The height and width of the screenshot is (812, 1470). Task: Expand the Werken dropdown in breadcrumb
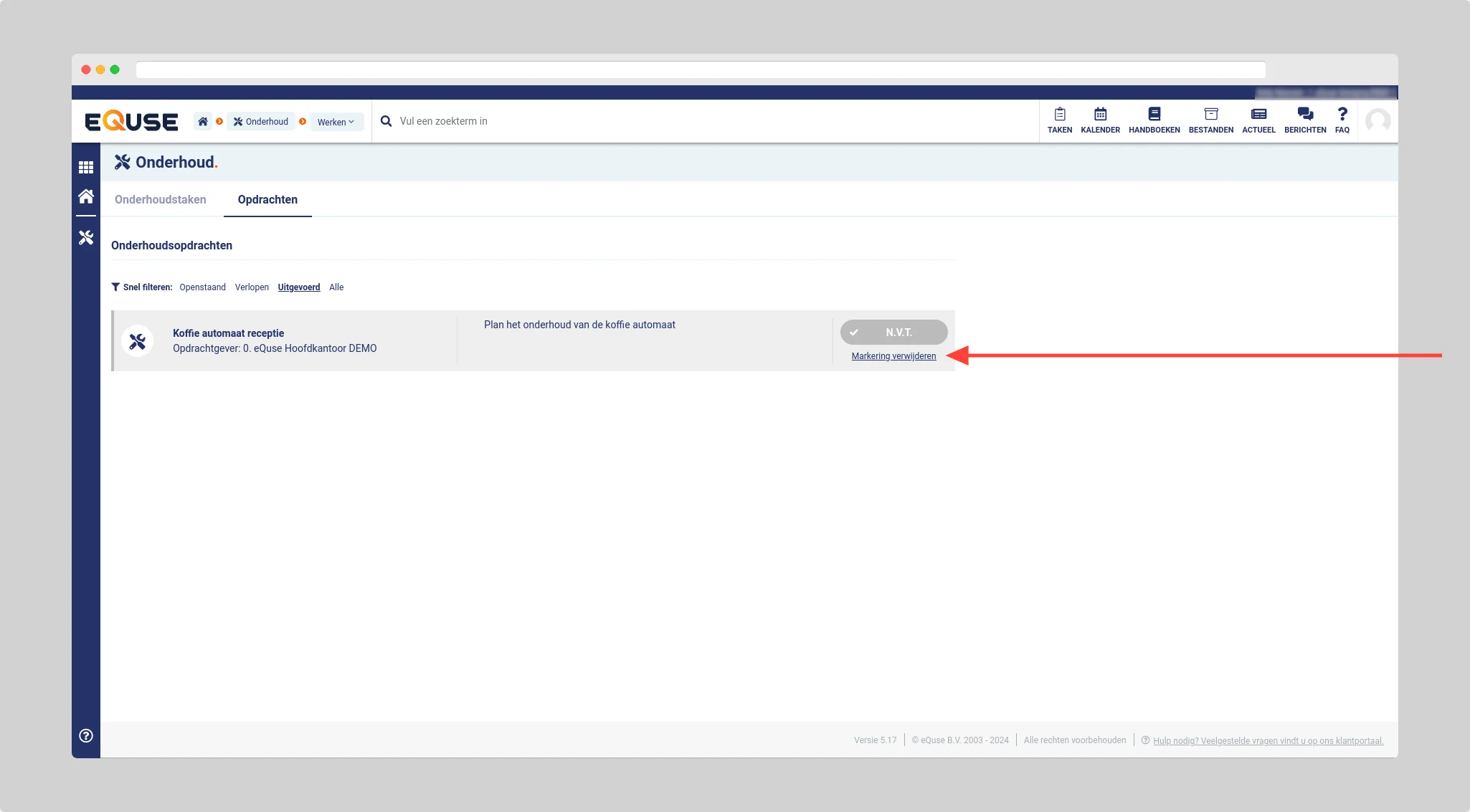click(x=336, y=122)
